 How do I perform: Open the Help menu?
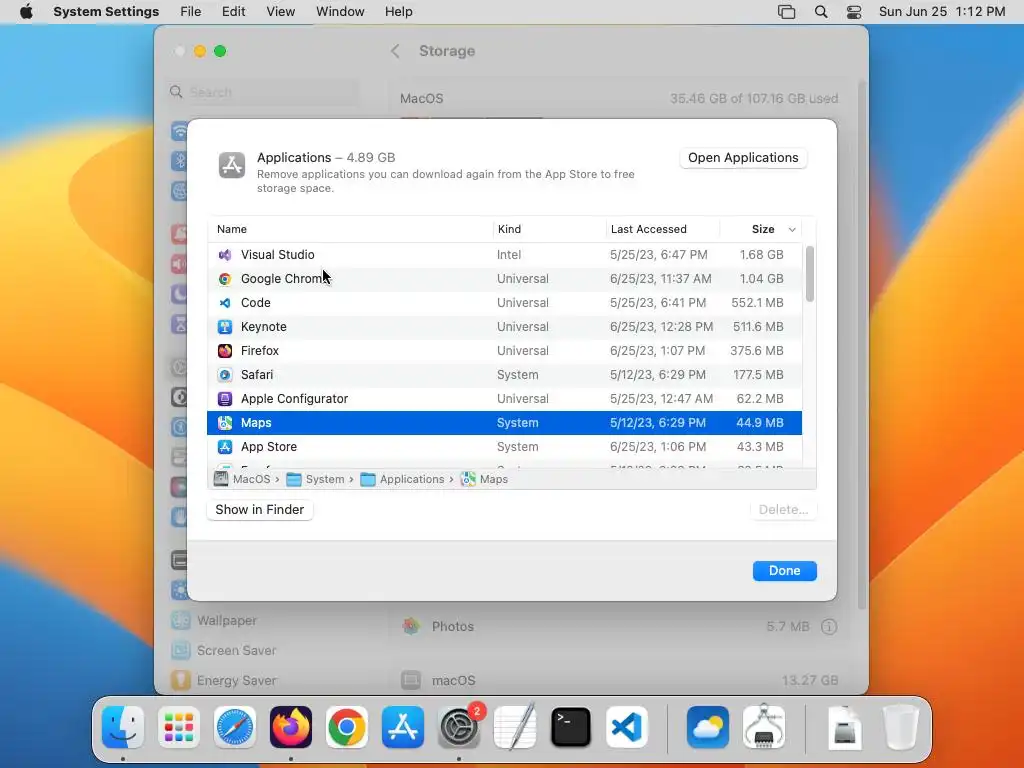[x=398, y=12]
